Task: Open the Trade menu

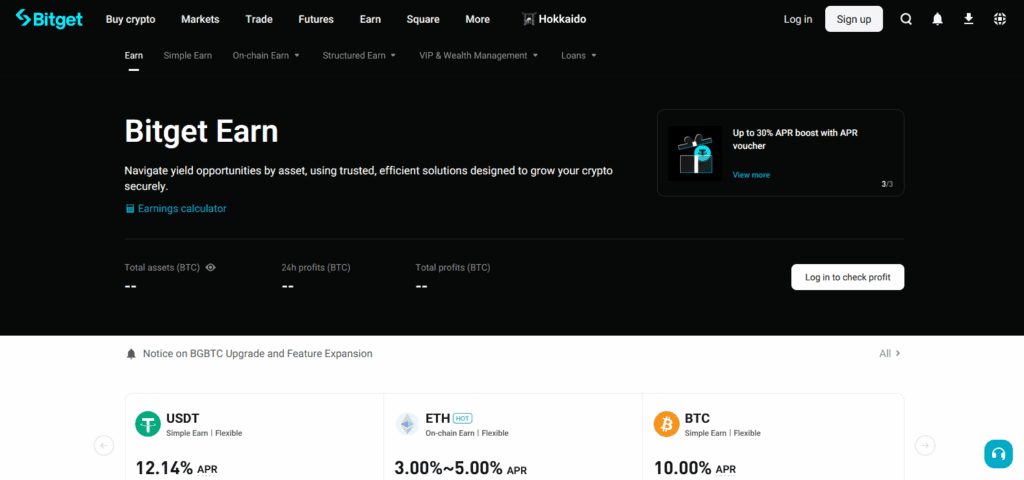Action: [x=259, y=20]
